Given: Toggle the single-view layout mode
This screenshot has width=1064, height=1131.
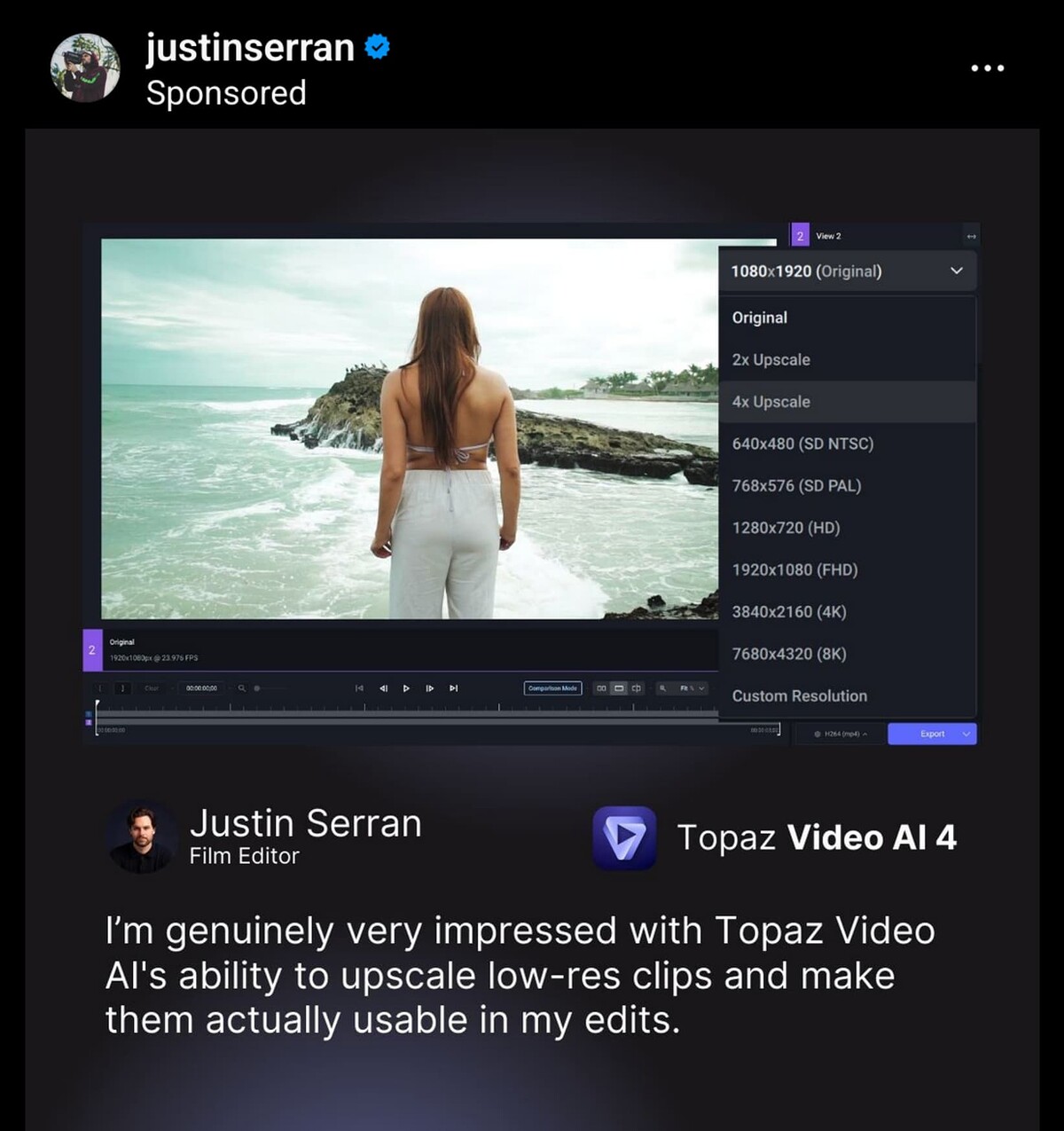Looking at the screenshot, I should pos(619,687).
